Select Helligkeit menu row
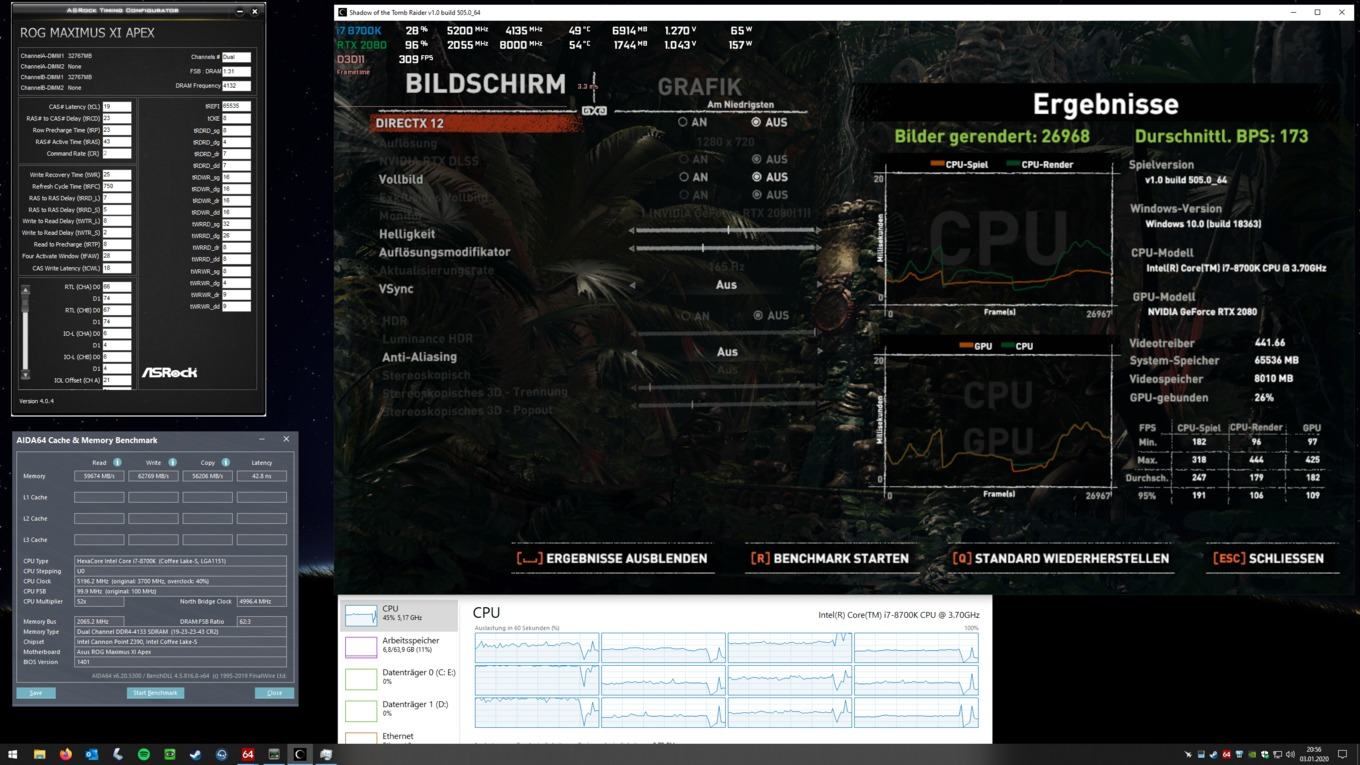 click(x=406, y=234)
